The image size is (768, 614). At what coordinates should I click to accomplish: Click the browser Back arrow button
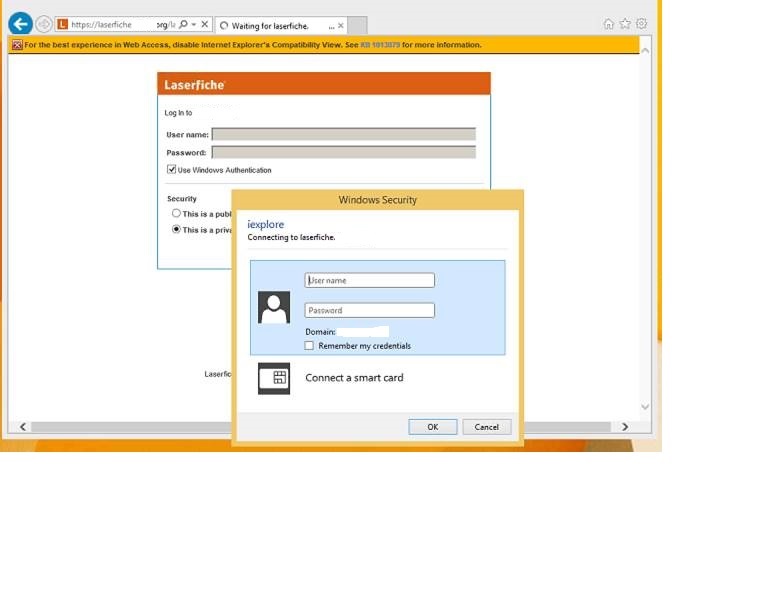[x=21, y=24]
